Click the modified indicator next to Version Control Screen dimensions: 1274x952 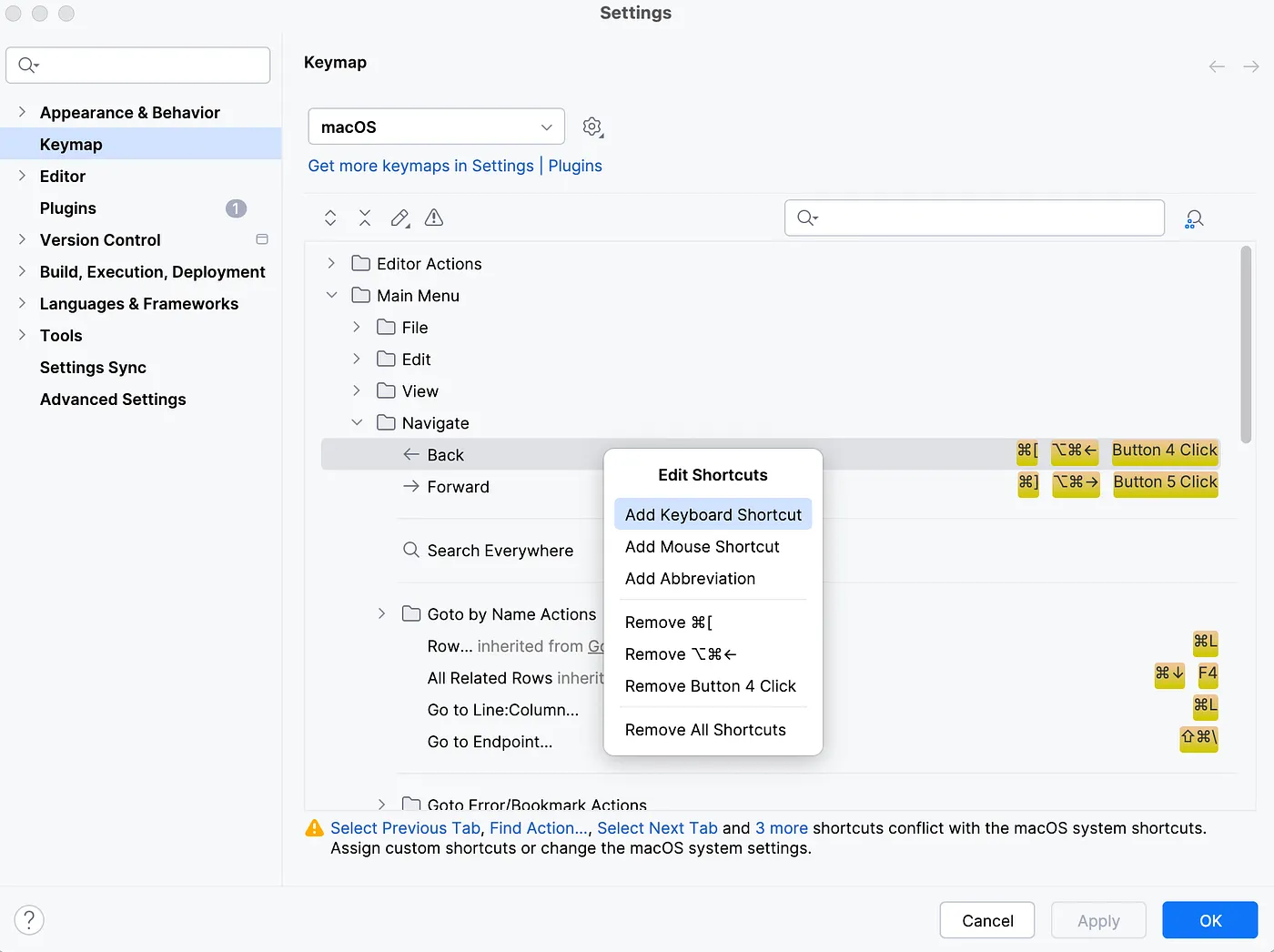(261, 239)
